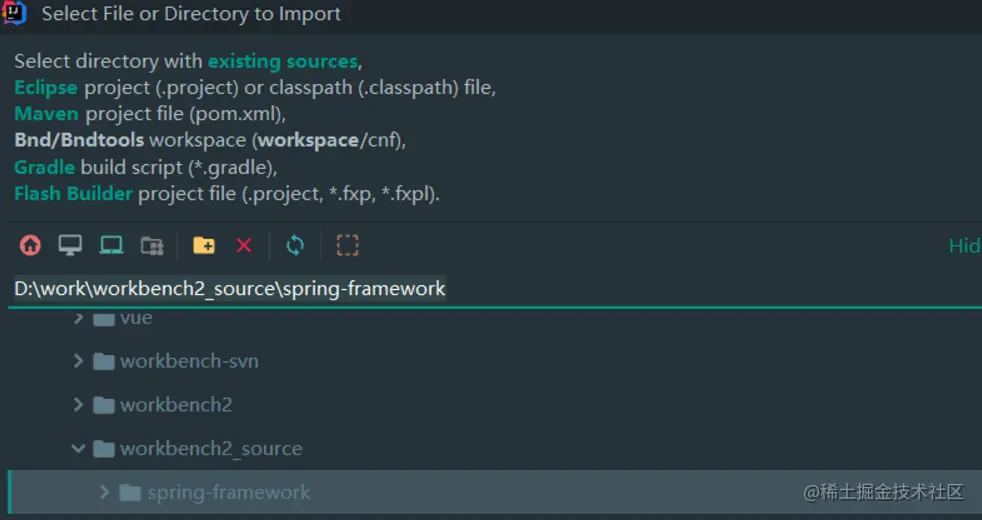Toggle show hidden files and directories

pos(347,245)
